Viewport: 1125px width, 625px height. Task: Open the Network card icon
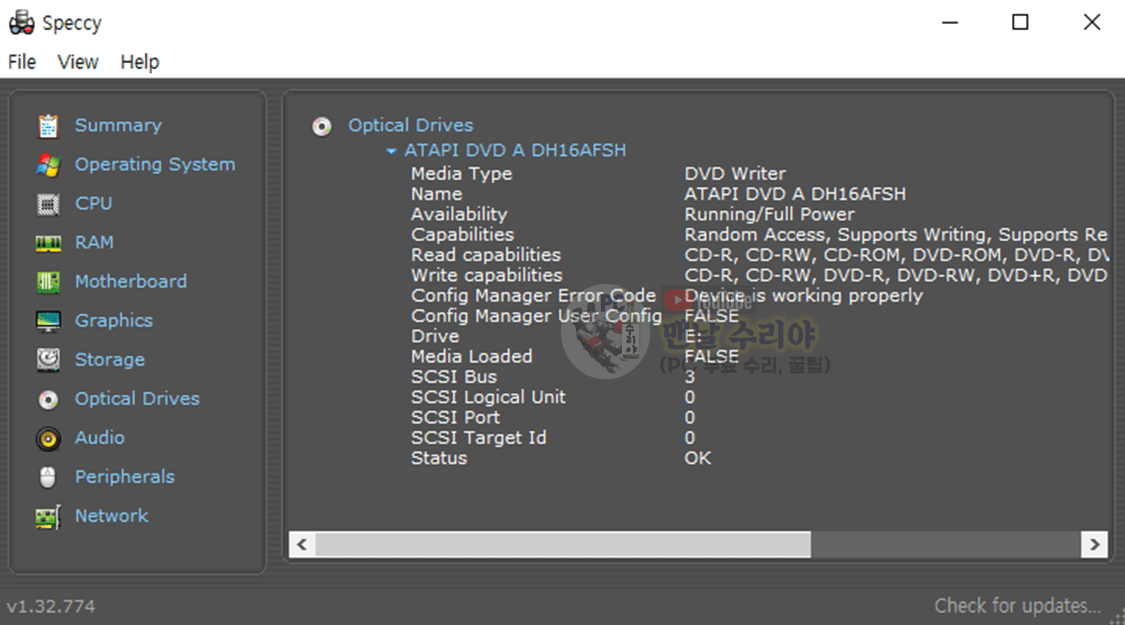coord(48,517)
